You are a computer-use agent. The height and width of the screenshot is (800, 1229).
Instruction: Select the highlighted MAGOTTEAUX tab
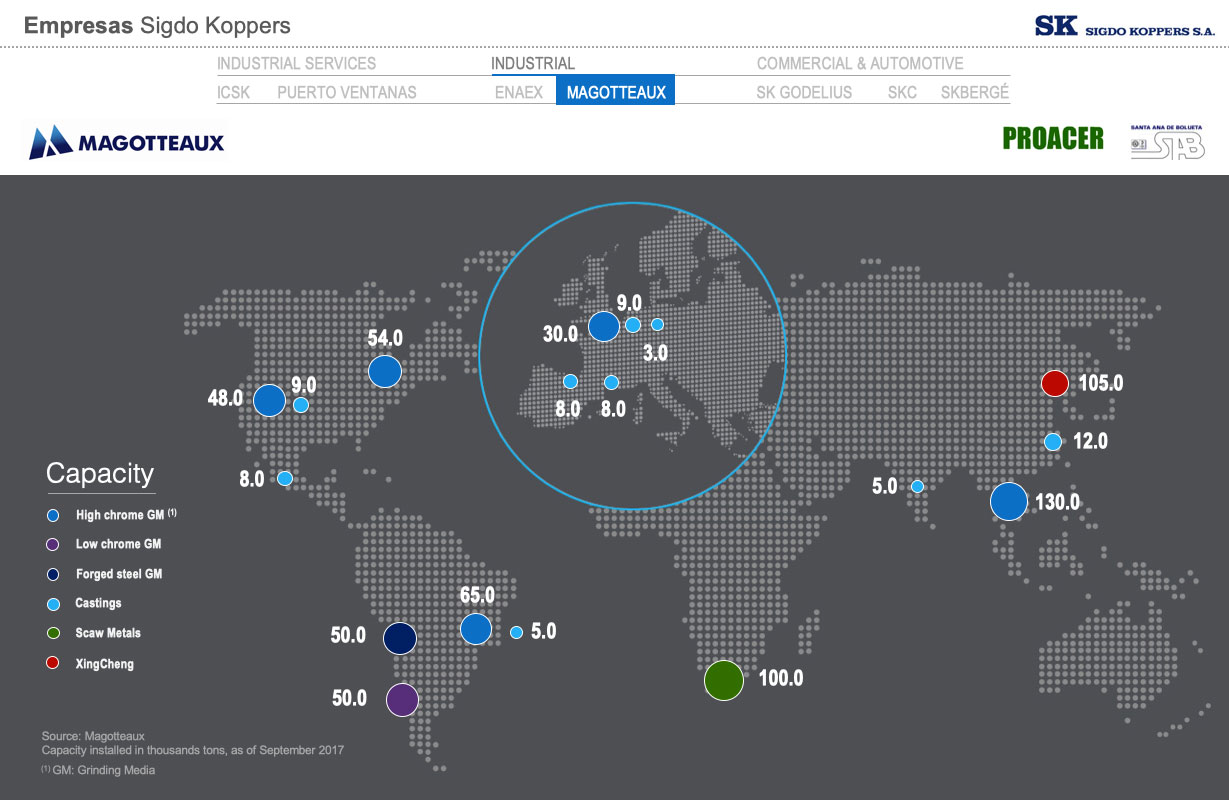(616, 91)
